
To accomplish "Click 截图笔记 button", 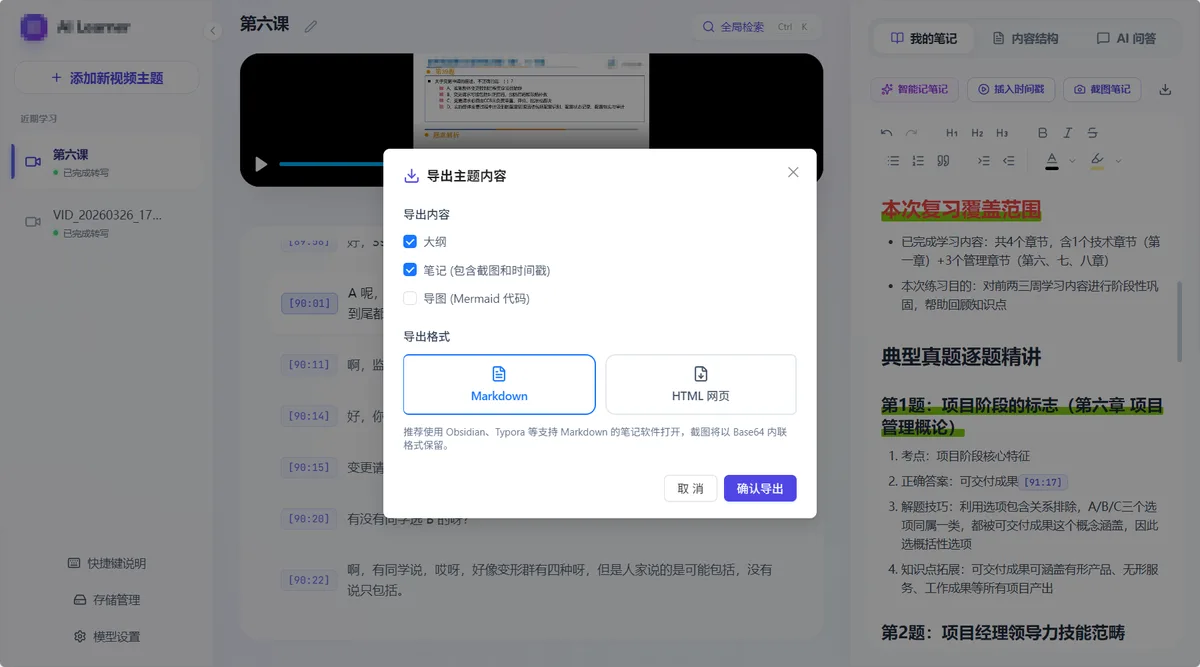I will tap(1101, 89).
